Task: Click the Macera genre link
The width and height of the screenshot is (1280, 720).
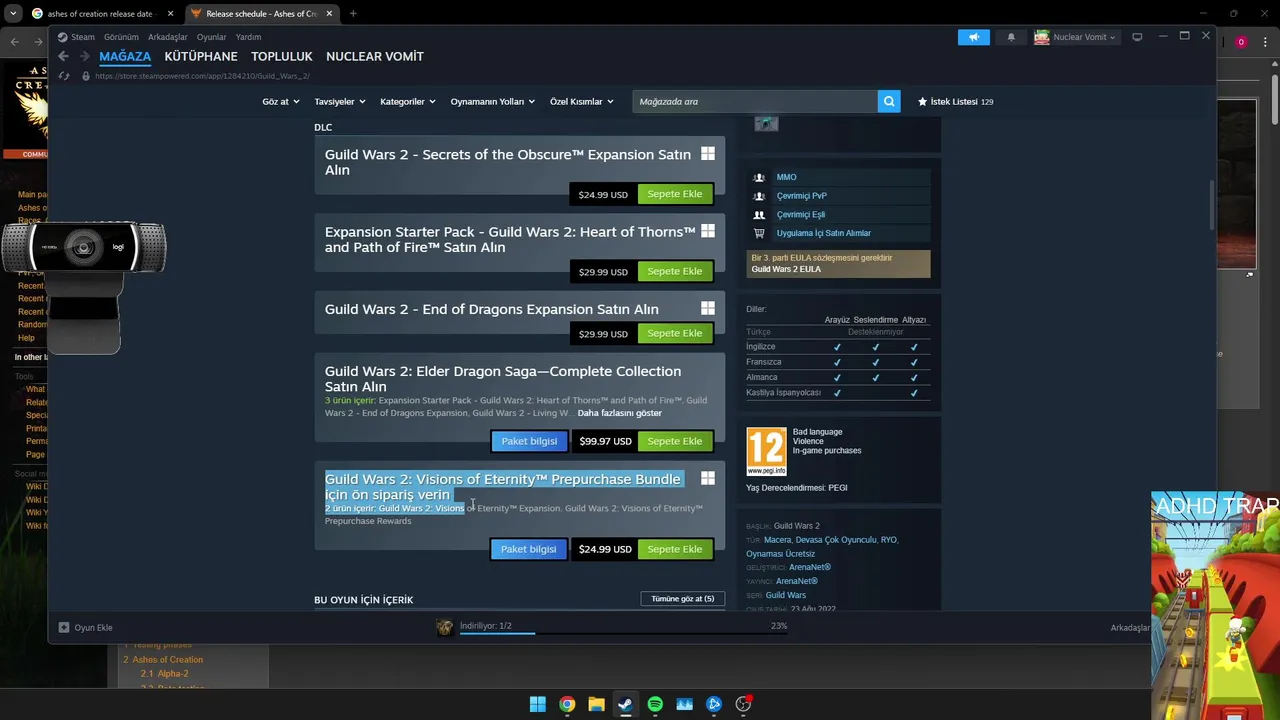Action: tap(777, 540)
